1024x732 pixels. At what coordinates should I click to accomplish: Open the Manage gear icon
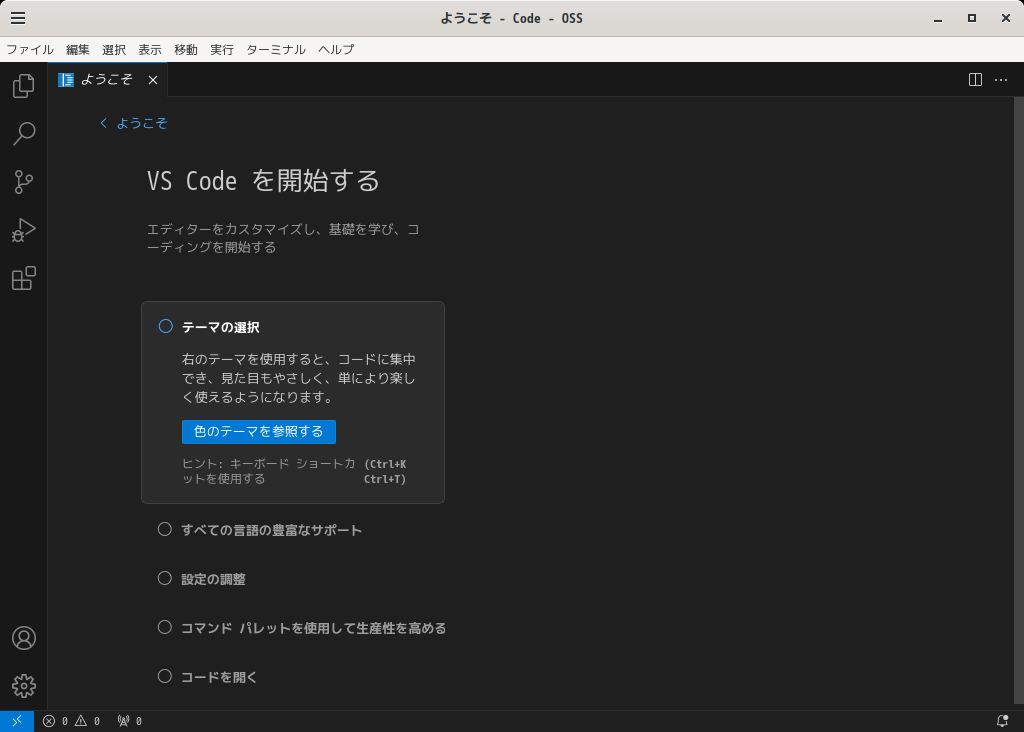24,686
